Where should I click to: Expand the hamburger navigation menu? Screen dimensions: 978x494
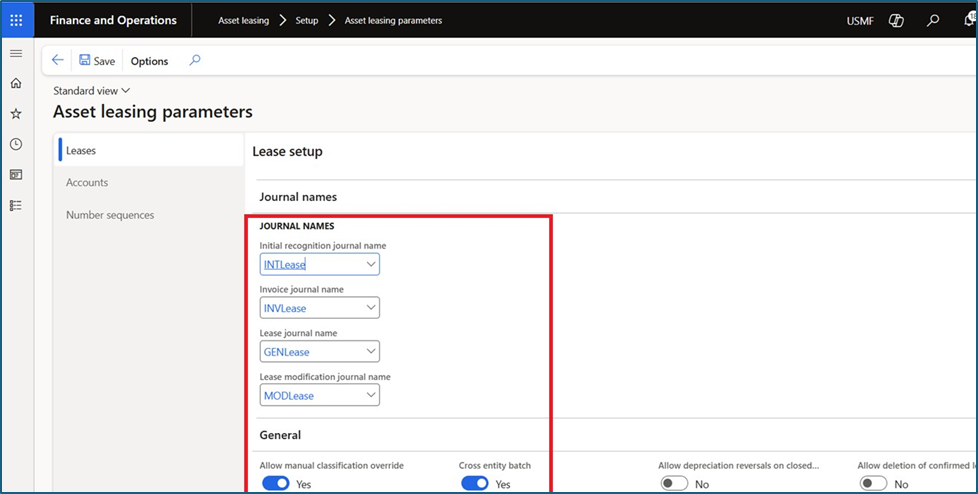pyautogui.click(x=16, y=53)
